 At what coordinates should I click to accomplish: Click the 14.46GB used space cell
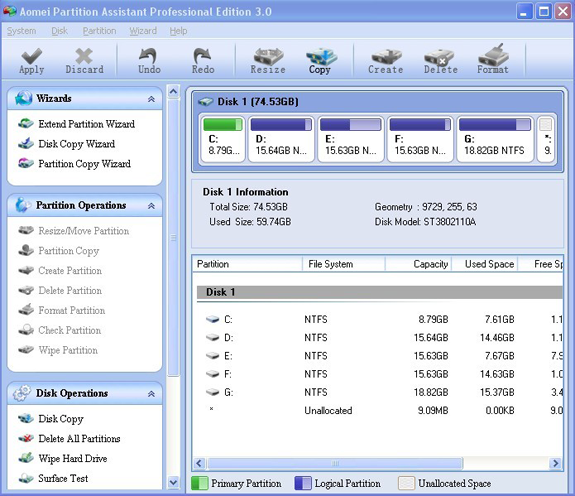[x=497, y=337]
